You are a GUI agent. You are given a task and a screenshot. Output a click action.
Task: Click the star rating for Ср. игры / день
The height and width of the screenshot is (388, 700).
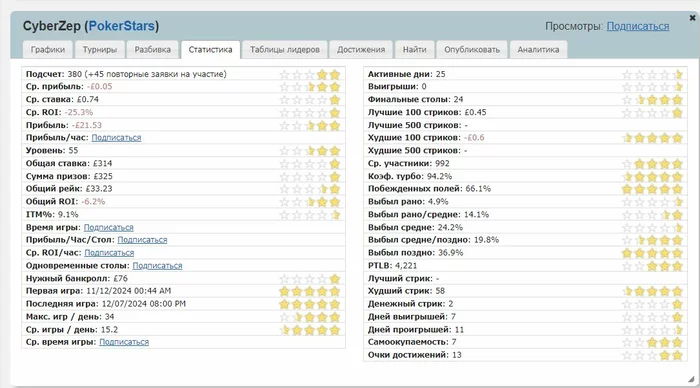[x=310, y=330]
